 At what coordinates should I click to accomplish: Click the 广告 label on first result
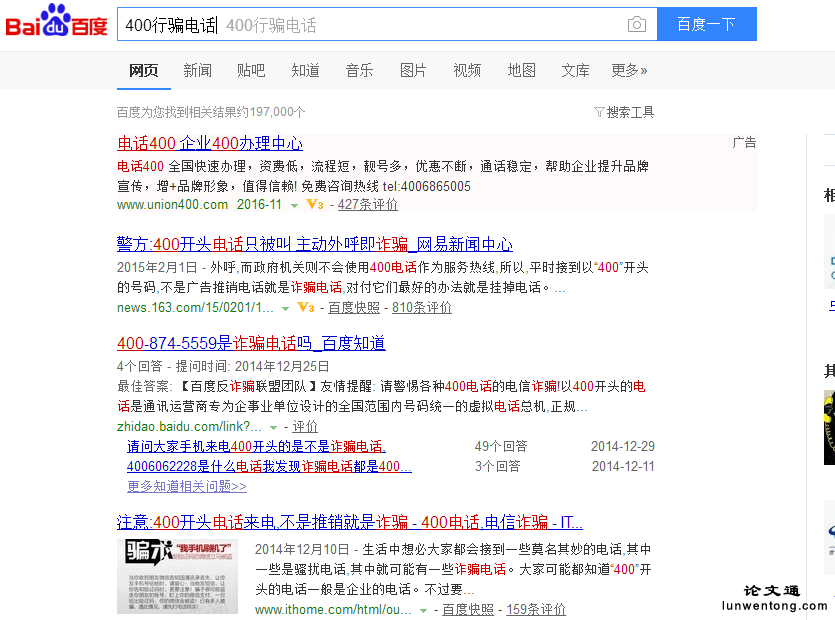(744, 143)
